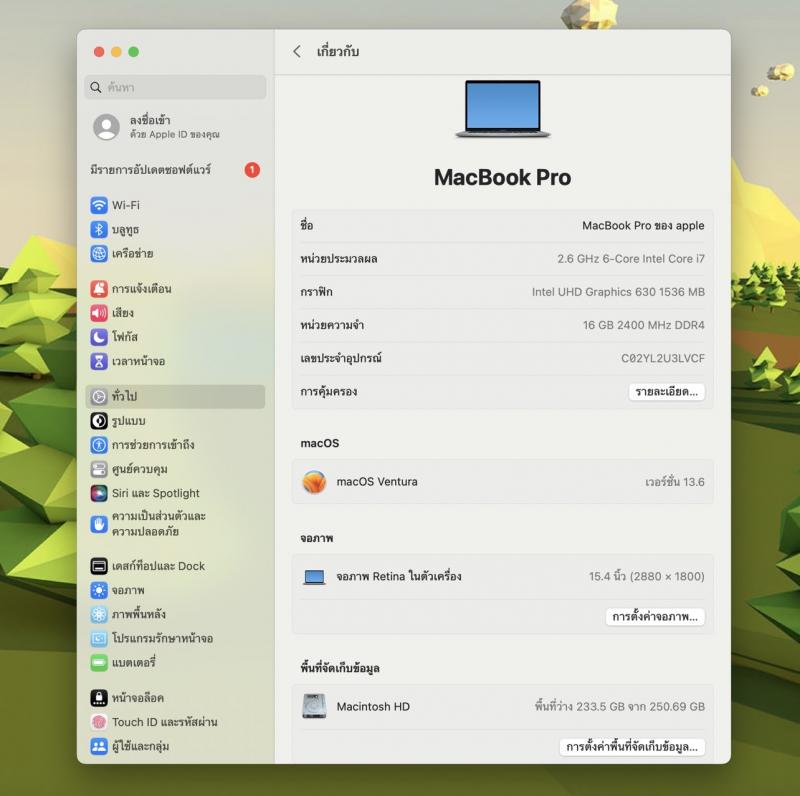Click the จอภาพ Retina ในตัวเครื่อง label
800x796 pixels.
[398, 576]
